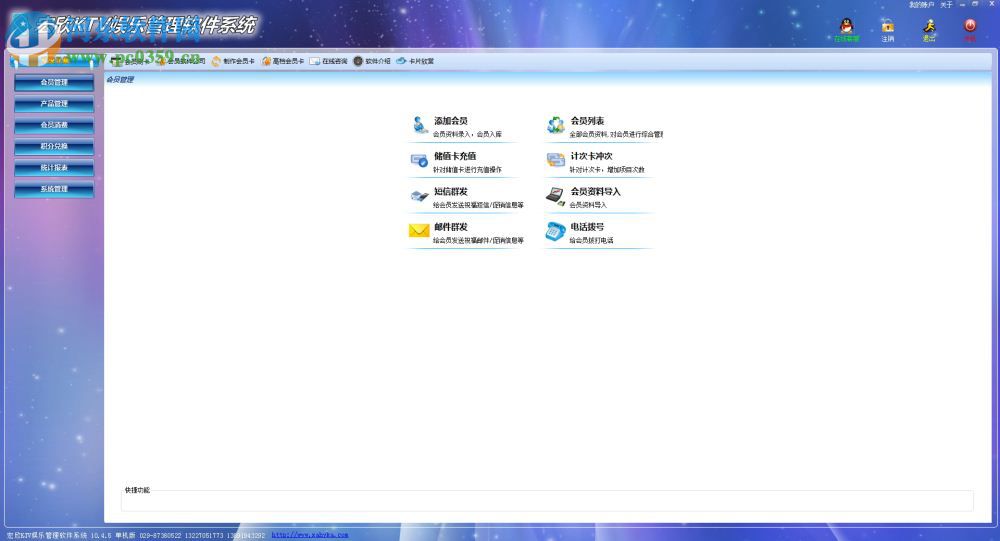Click the 会员资料导入 title text

click(x=596, y=191)
